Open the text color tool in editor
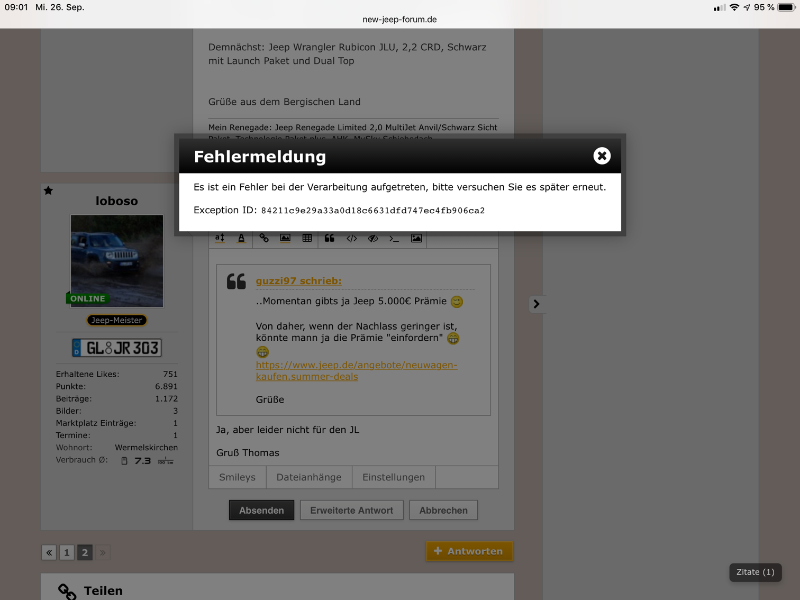This screenshot has width=800, height=600. (241, 239)
